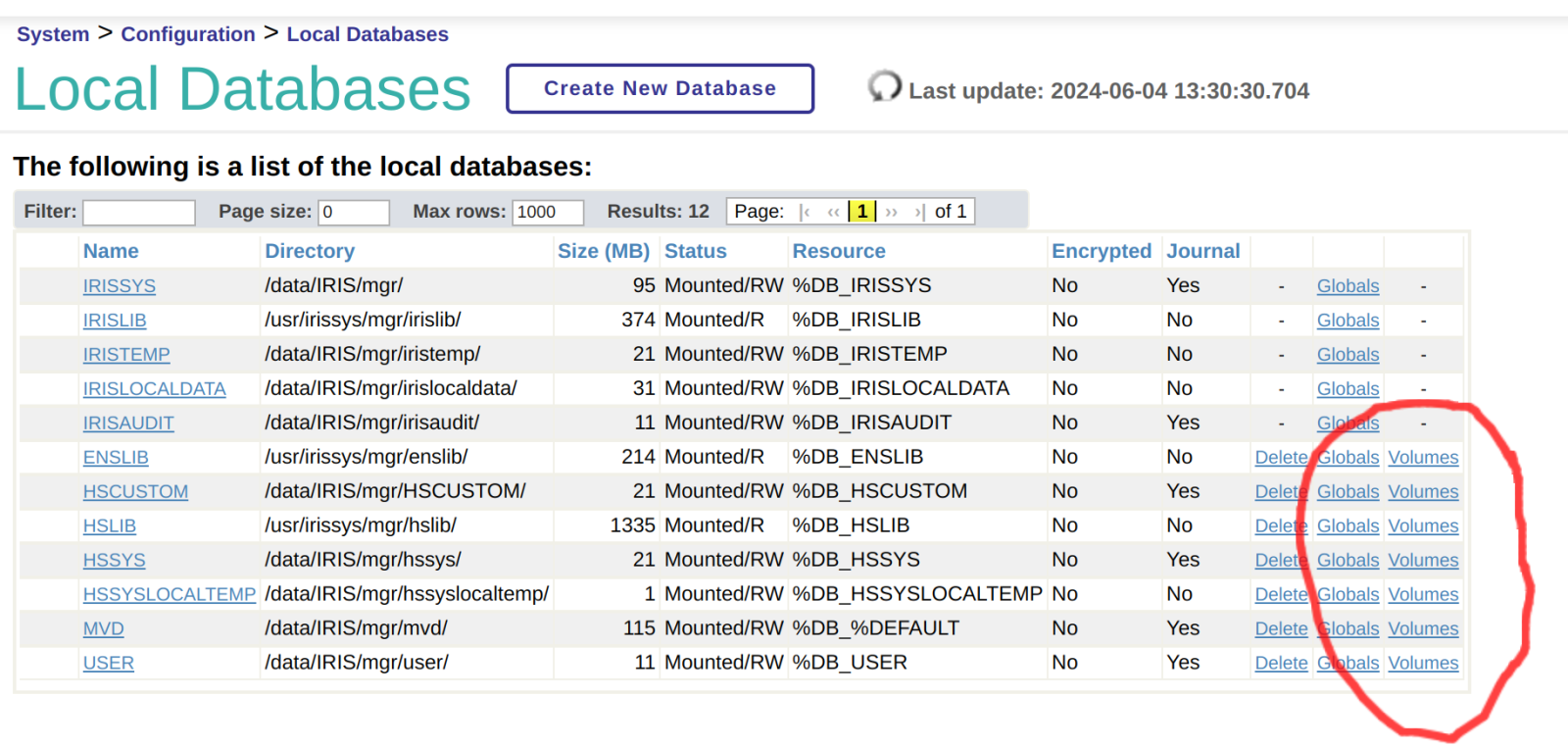Screen dimensions: 1568x747
Task: Delete the ENSLIB database
Action: (x=1280, y=458)
